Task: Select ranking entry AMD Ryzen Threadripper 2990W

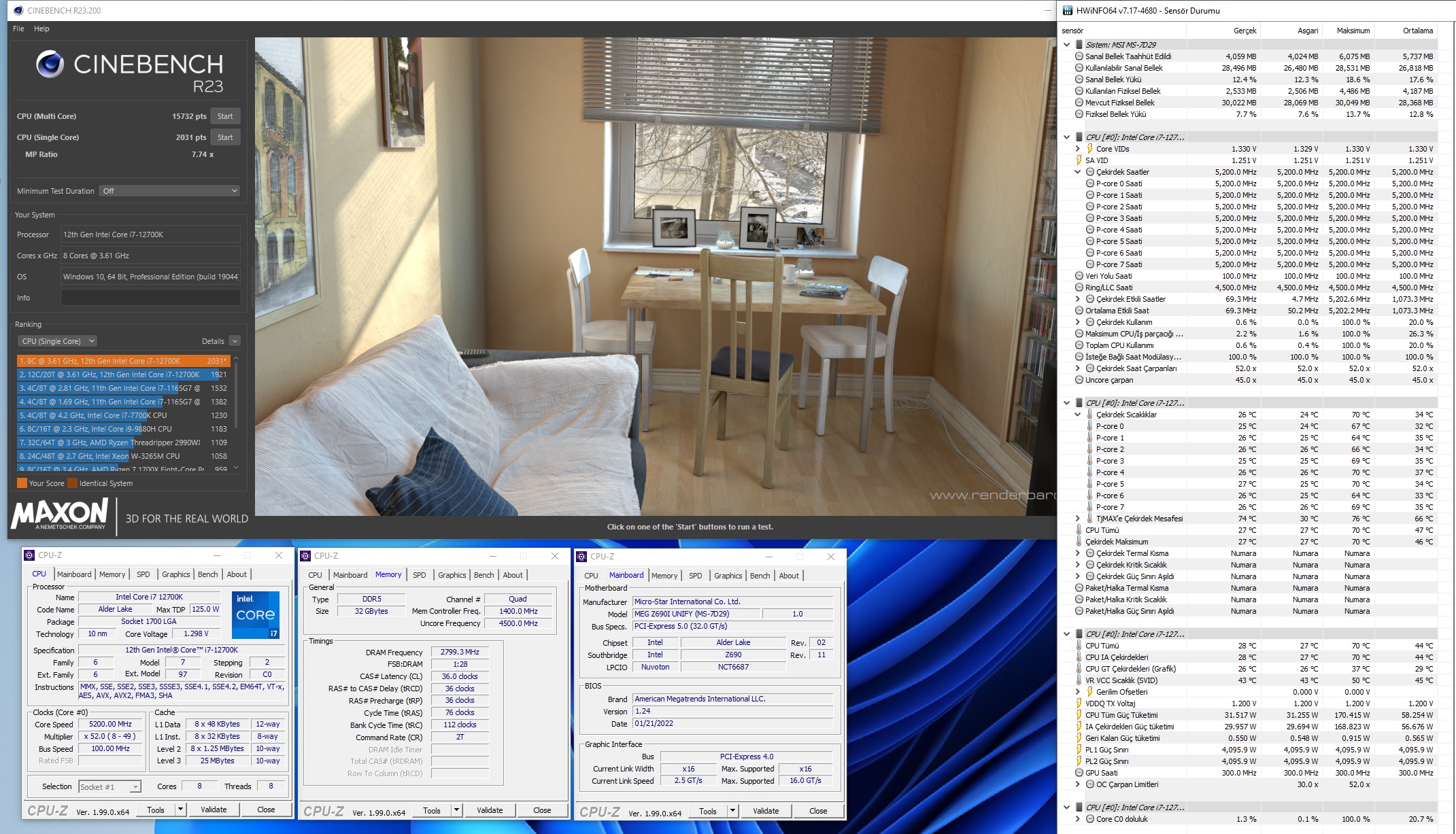Action: 122,442
